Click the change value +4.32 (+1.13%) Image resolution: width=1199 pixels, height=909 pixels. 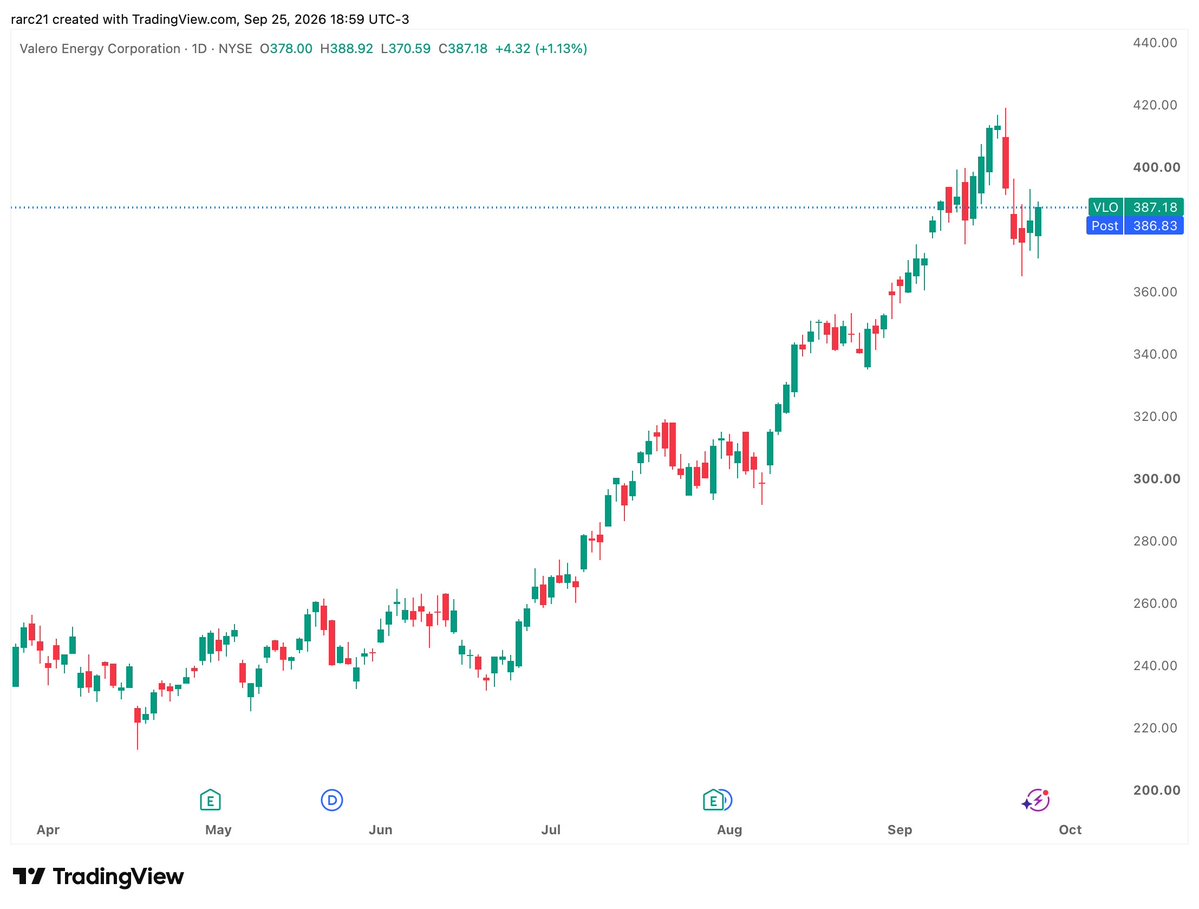(541, 48)
